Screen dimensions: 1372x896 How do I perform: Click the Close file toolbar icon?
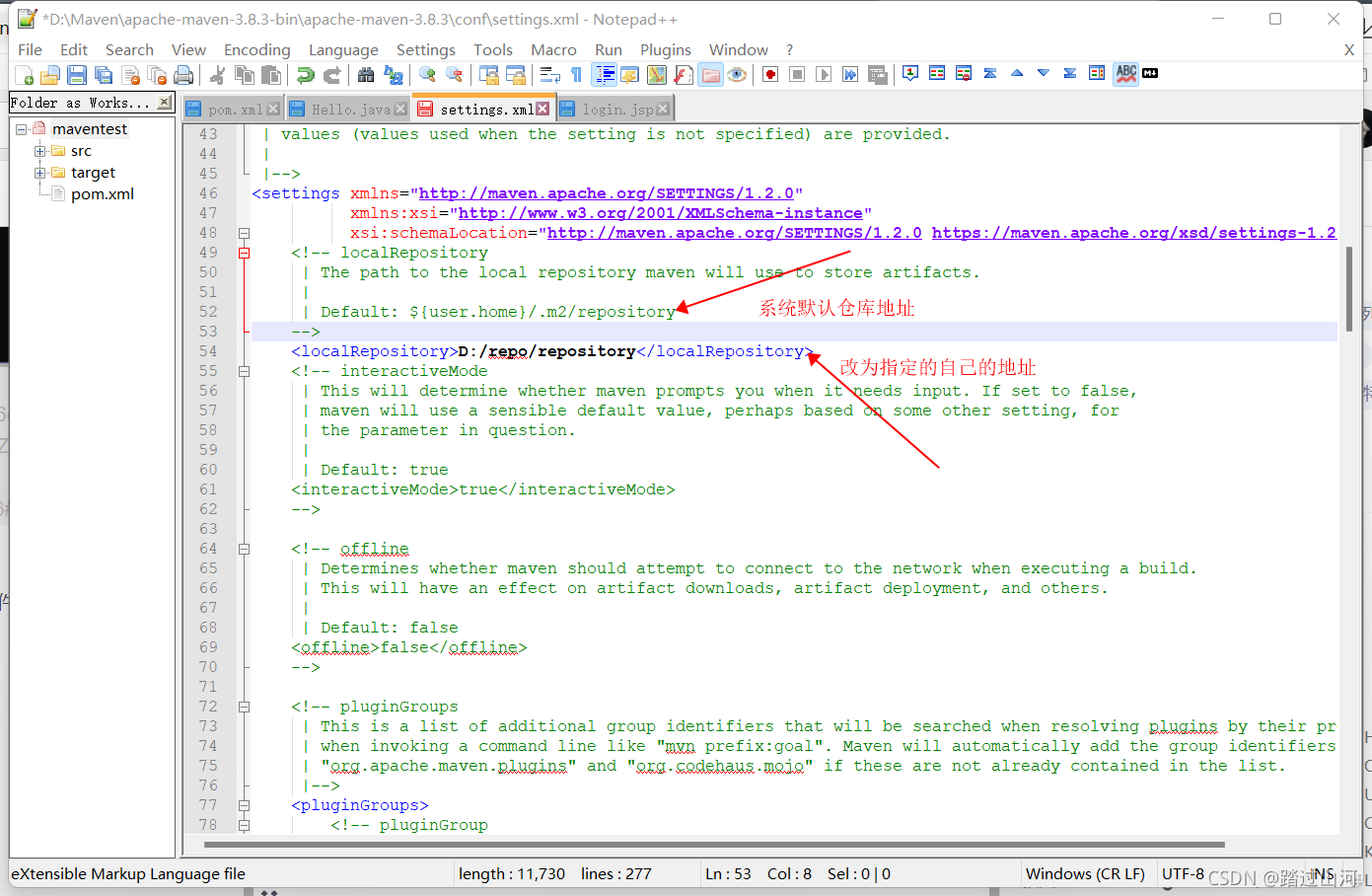pos(130,75)
